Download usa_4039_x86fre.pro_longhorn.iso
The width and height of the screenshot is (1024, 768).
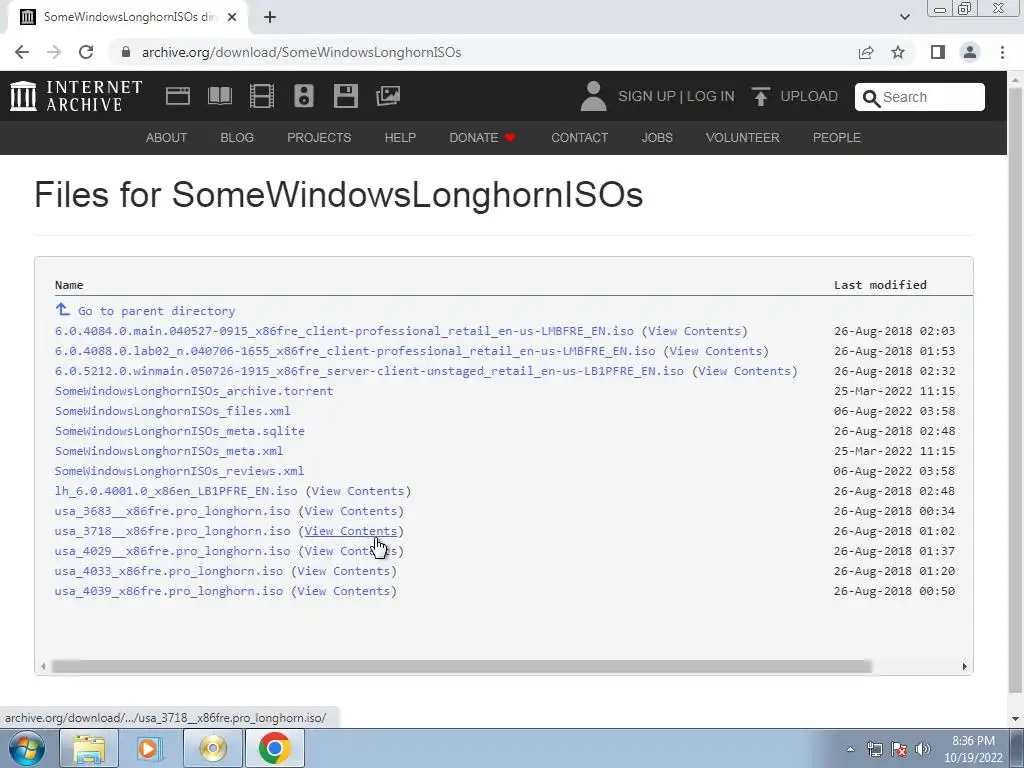(x=168, y=591)
